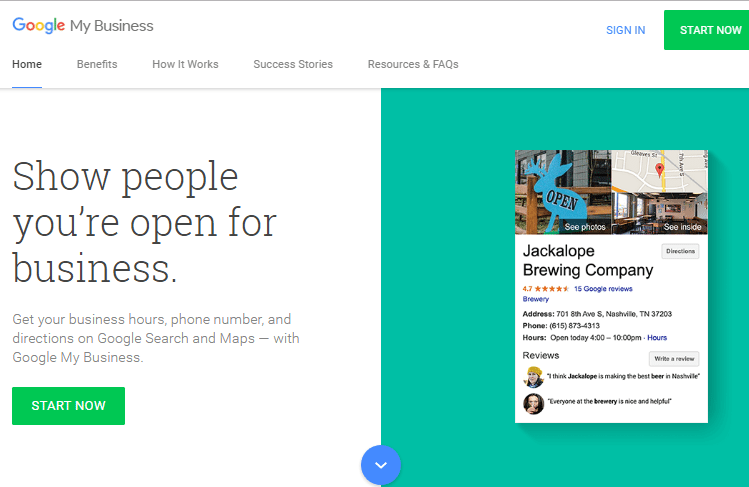Click the 'Open today 4:00 – 10:00pm' text

point(596,338)
